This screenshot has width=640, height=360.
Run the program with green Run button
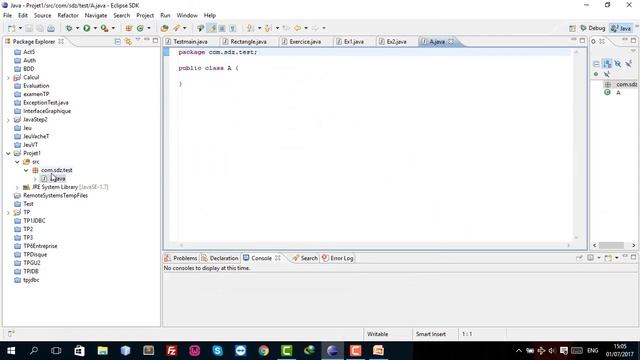click(87, 28)
